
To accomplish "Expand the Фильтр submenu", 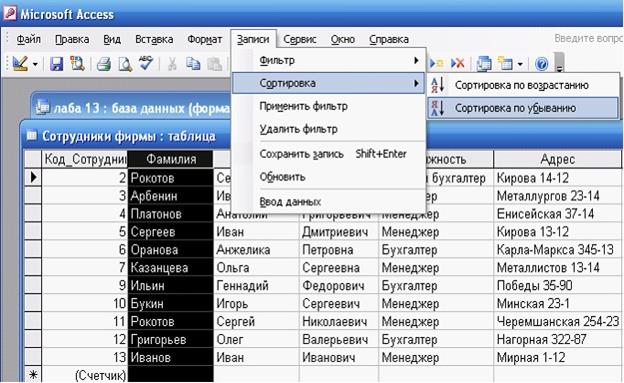I will click(x=329, y=61).
